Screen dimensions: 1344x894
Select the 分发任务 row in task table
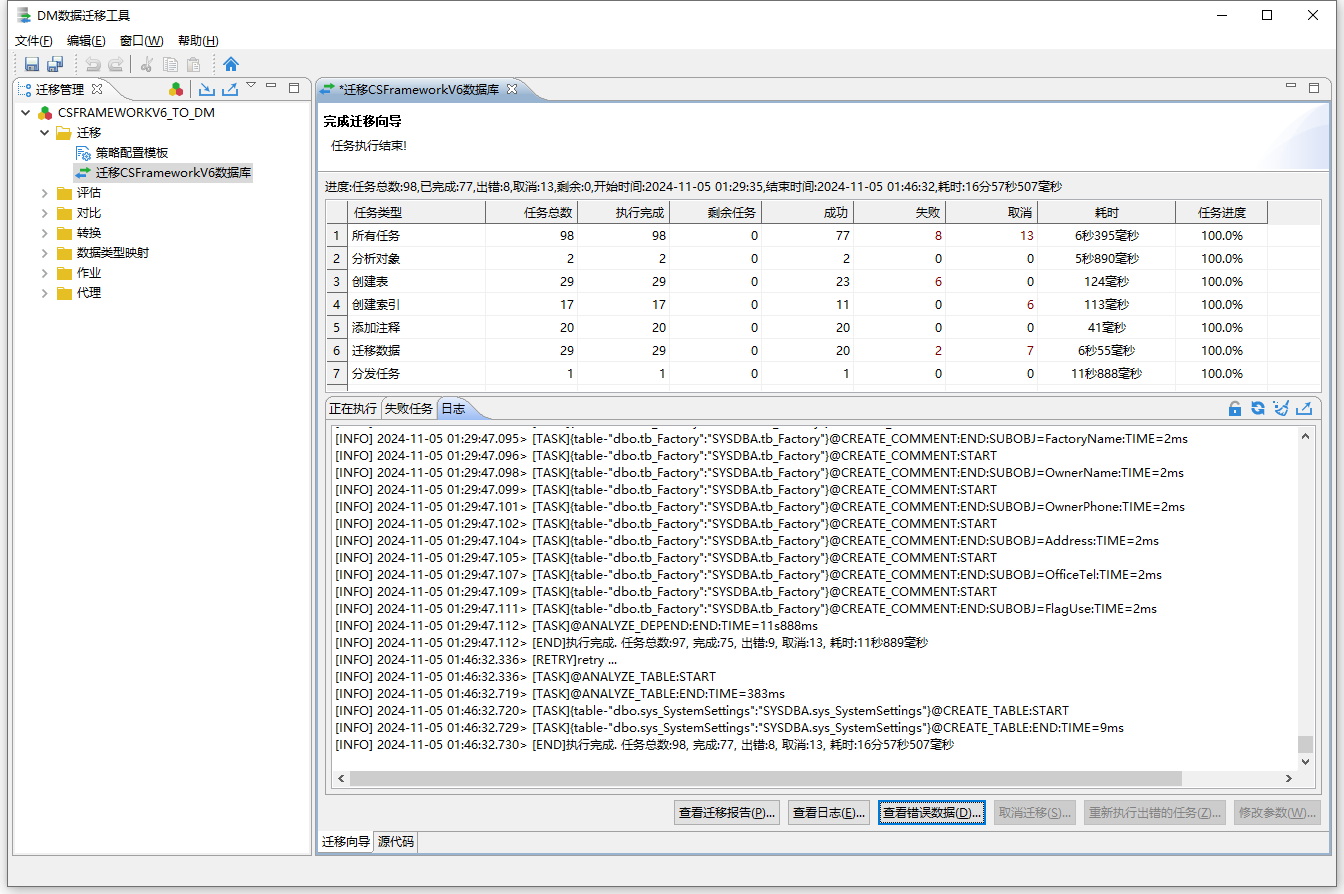[x=797, y=374]
